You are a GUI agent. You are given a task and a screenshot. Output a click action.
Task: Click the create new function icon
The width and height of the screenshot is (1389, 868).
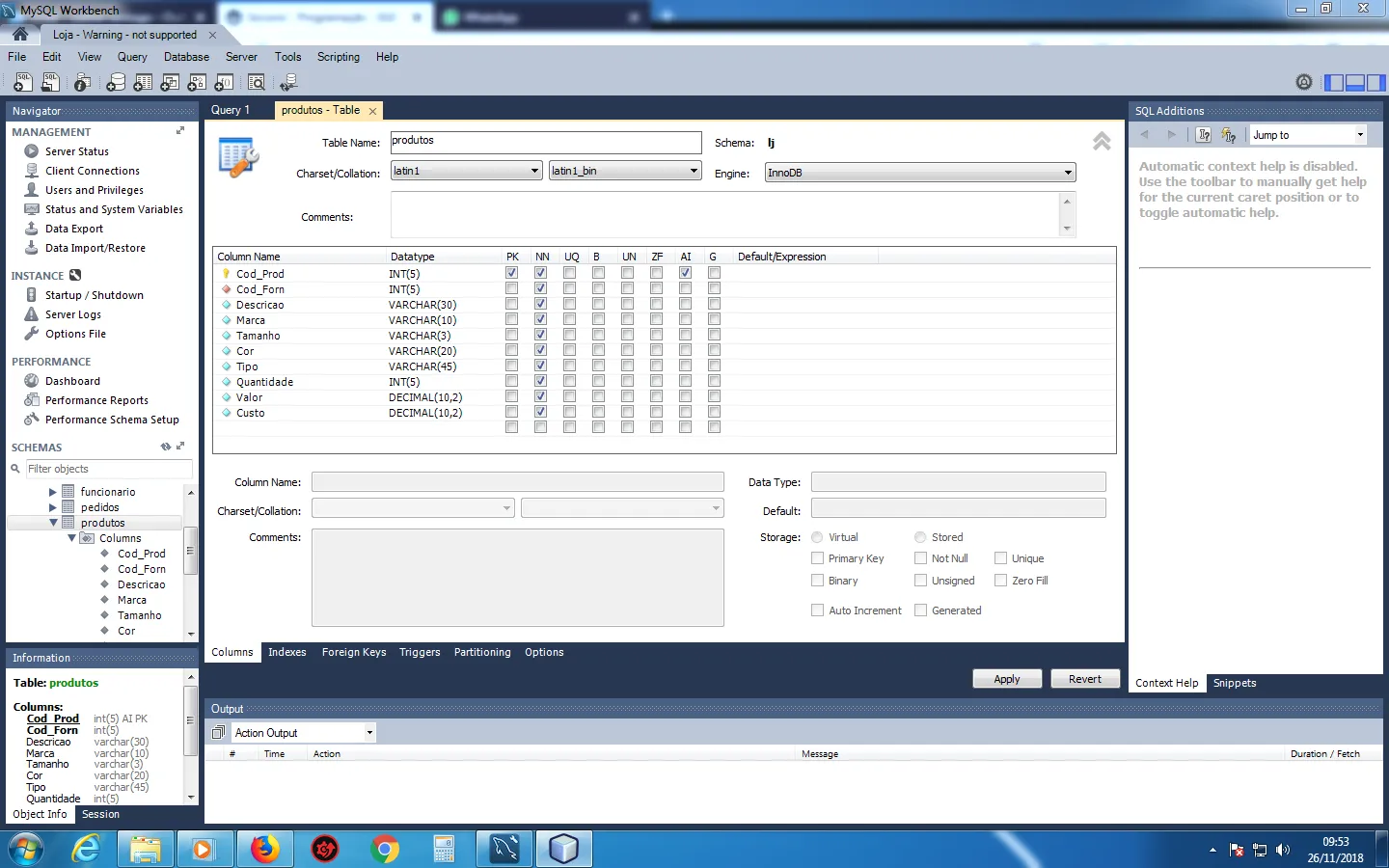224,83
